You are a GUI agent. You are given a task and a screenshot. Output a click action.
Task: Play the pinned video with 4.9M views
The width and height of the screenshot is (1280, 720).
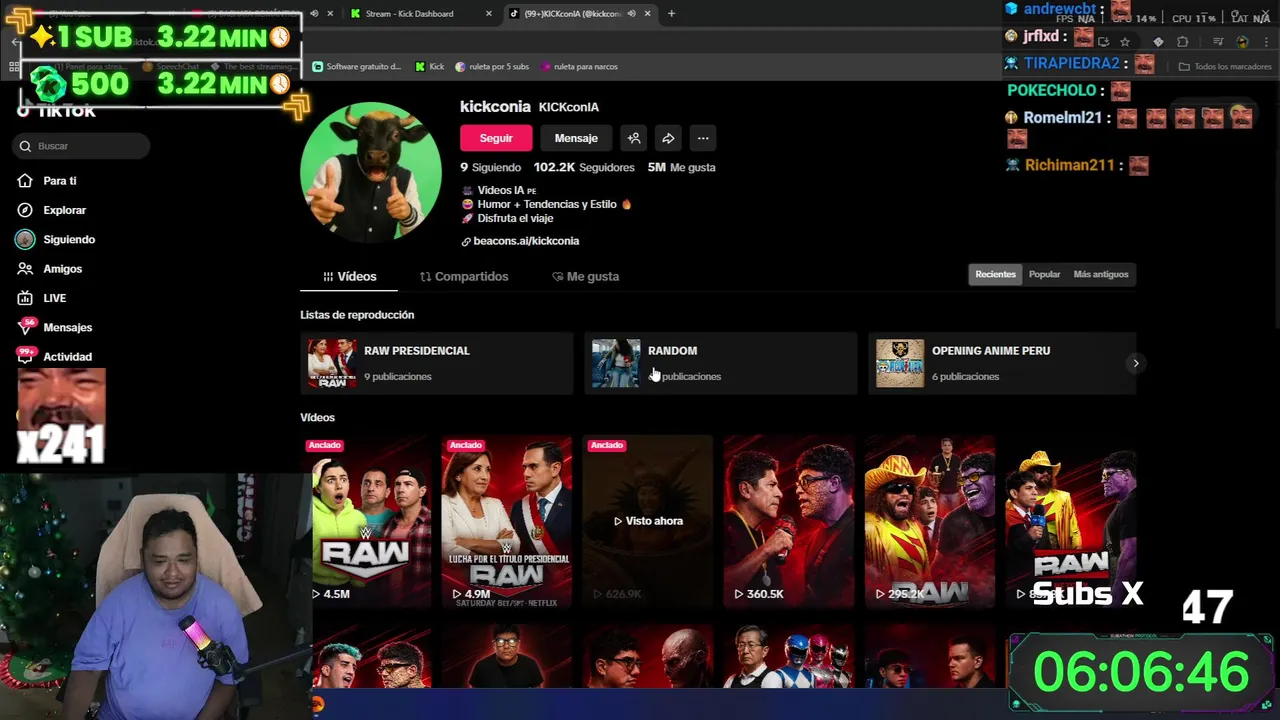click(507, 520)
